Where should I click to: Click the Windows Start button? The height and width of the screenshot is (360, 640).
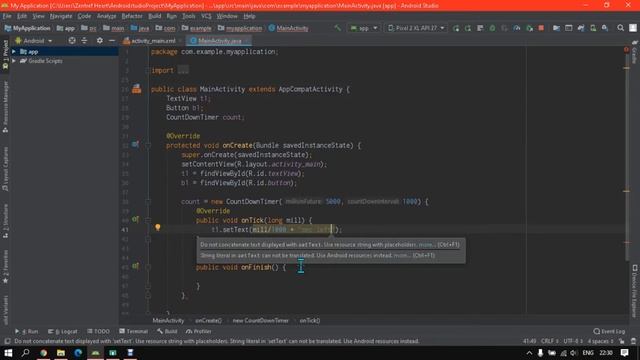8,353
